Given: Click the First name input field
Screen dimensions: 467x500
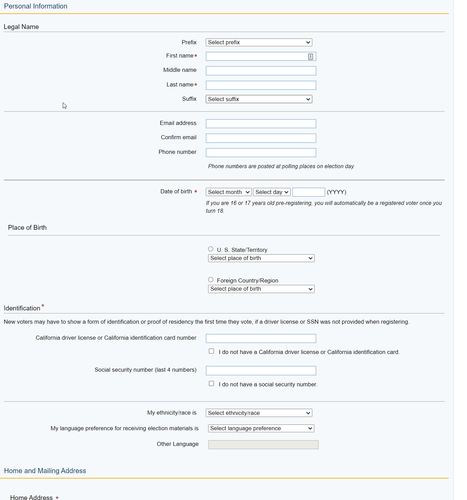Looking at the screenshot, I should point(261,56).
